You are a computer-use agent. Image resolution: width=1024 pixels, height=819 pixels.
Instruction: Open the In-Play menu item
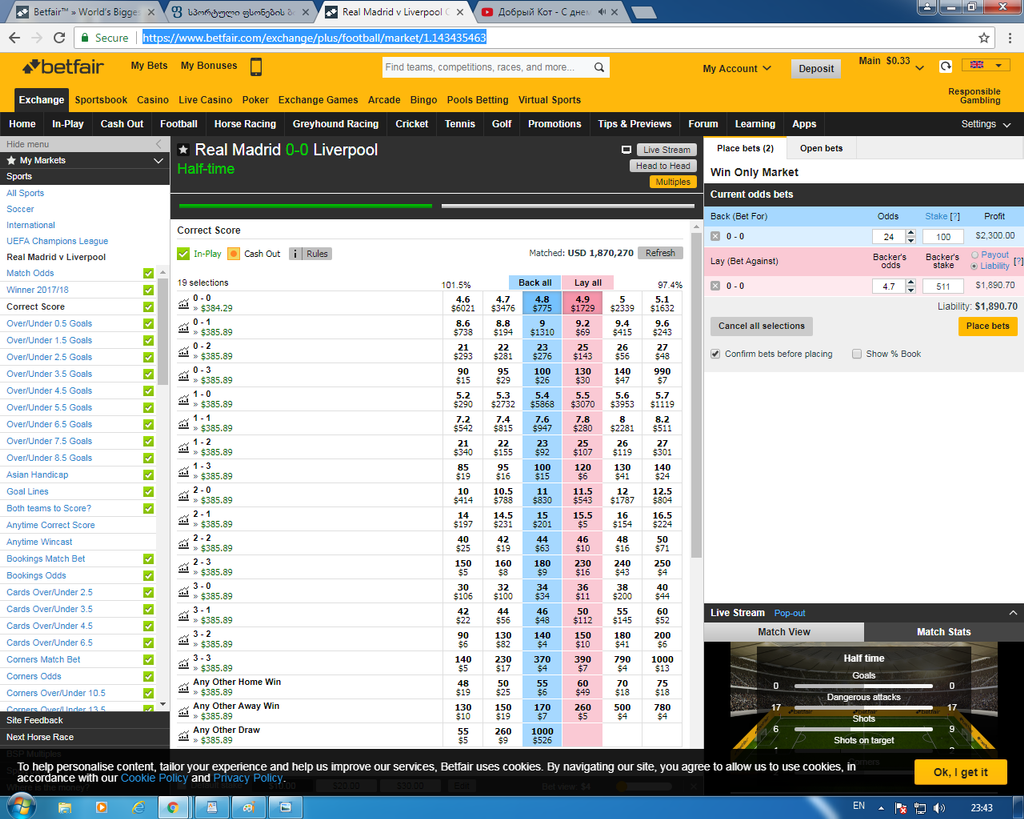coord(68,124)
